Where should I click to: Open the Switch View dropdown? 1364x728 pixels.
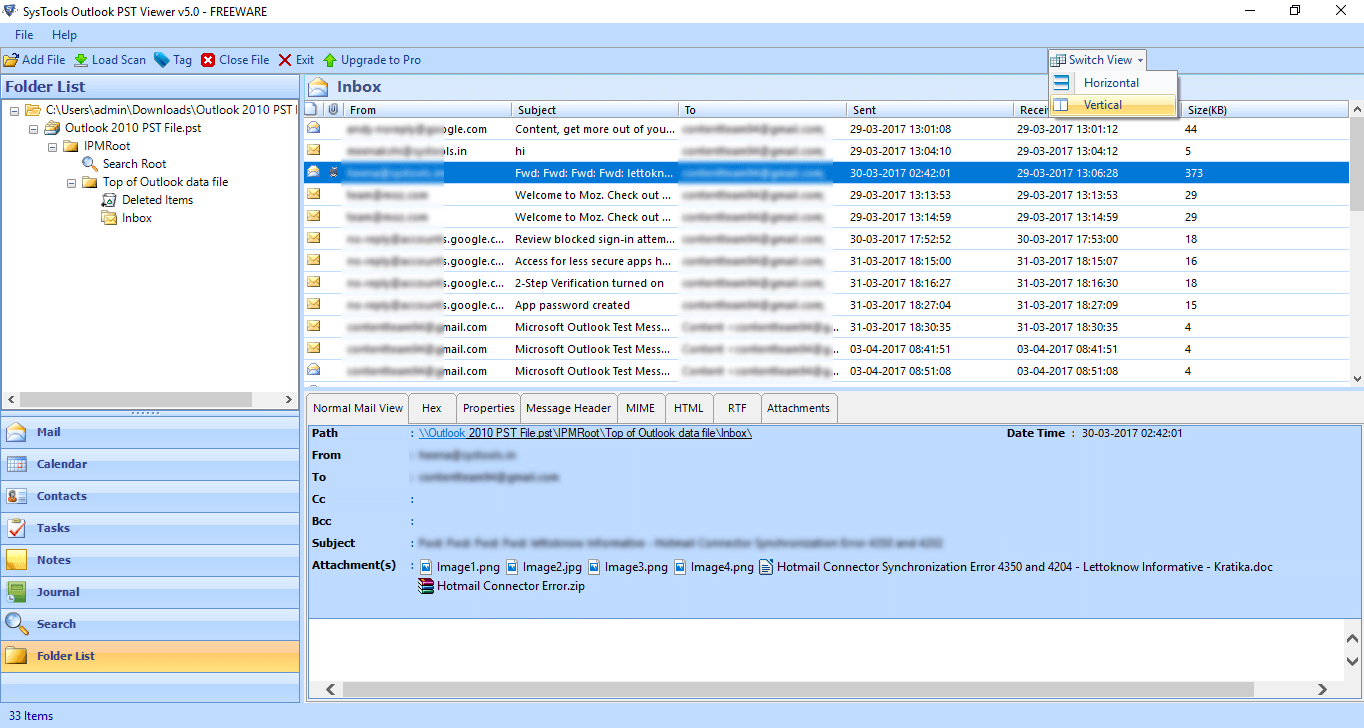click(x=1094, y=59)
